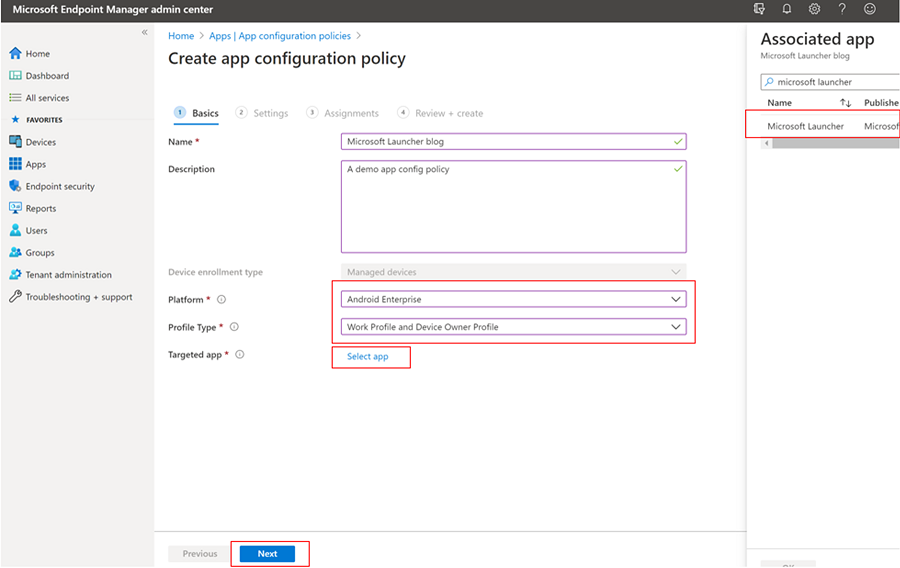
Task: Open the feedback smiley icon
Action: [870, 9]
